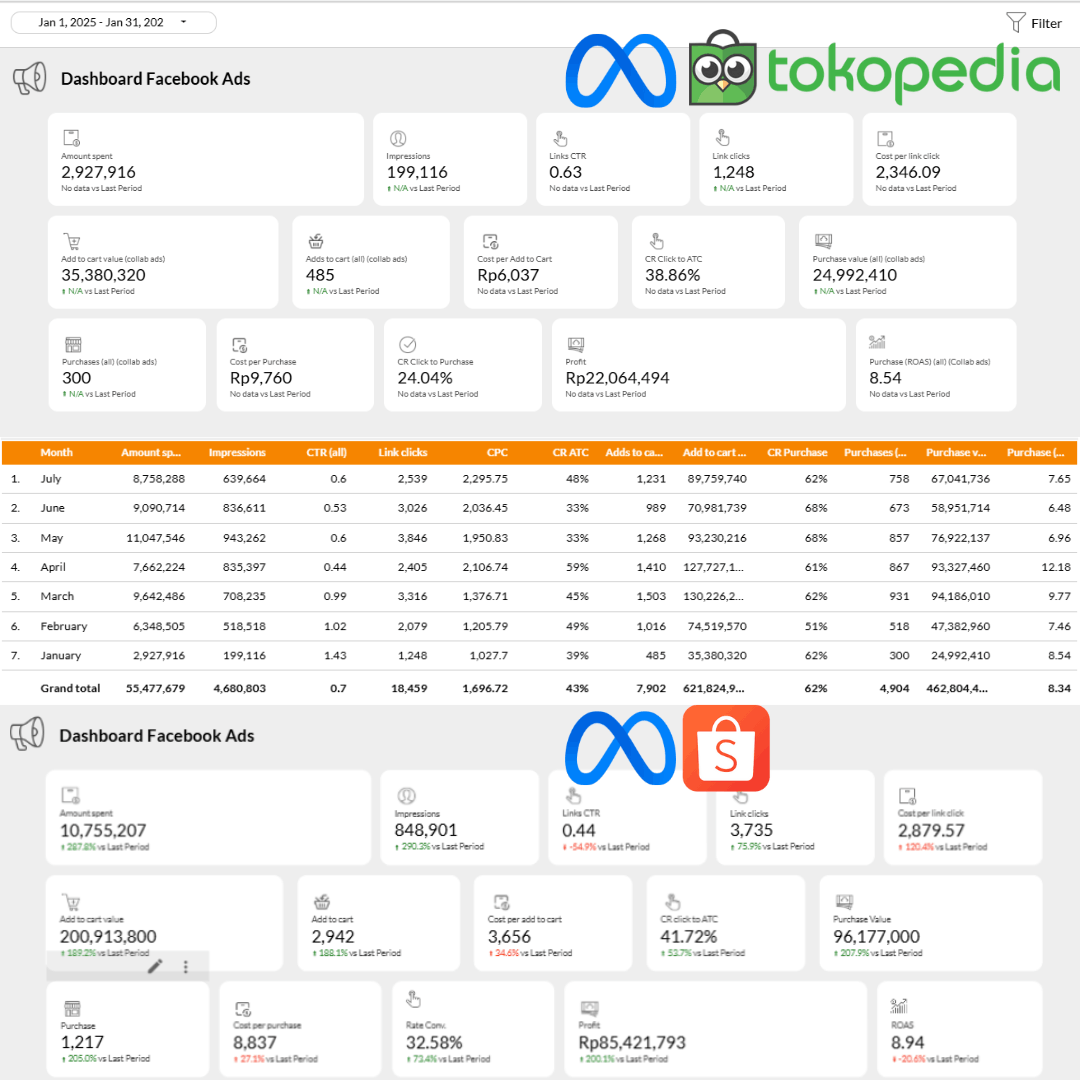
Task: Open the date range dropdown
Action: [x=114, y=22]
